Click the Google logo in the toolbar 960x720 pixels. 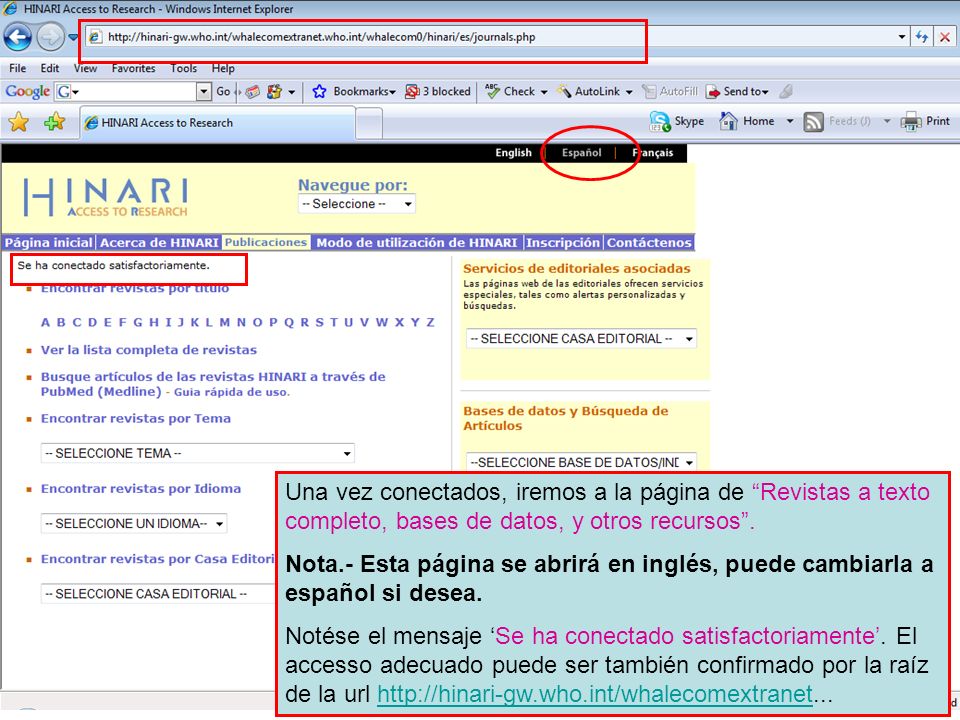coord(27,92)
